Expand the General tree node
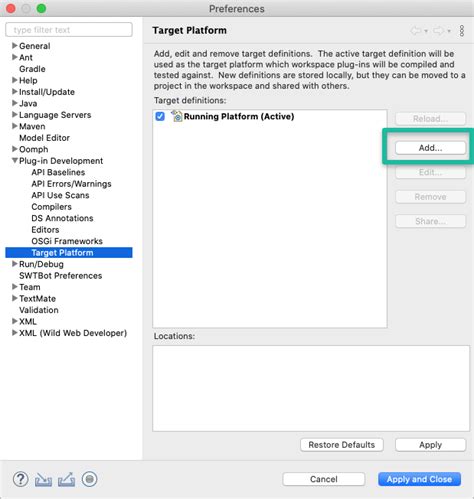474x499 pixels. 14,45
